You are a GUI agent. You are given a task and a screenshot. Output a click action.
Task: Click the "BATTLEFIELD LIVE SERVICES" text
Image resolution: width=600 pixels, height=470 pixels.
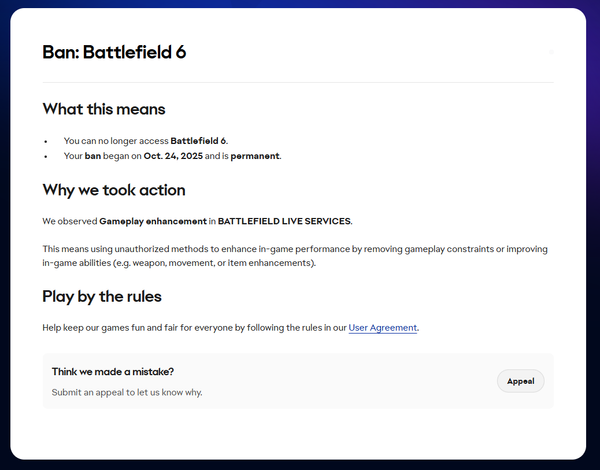click(284, 221)
